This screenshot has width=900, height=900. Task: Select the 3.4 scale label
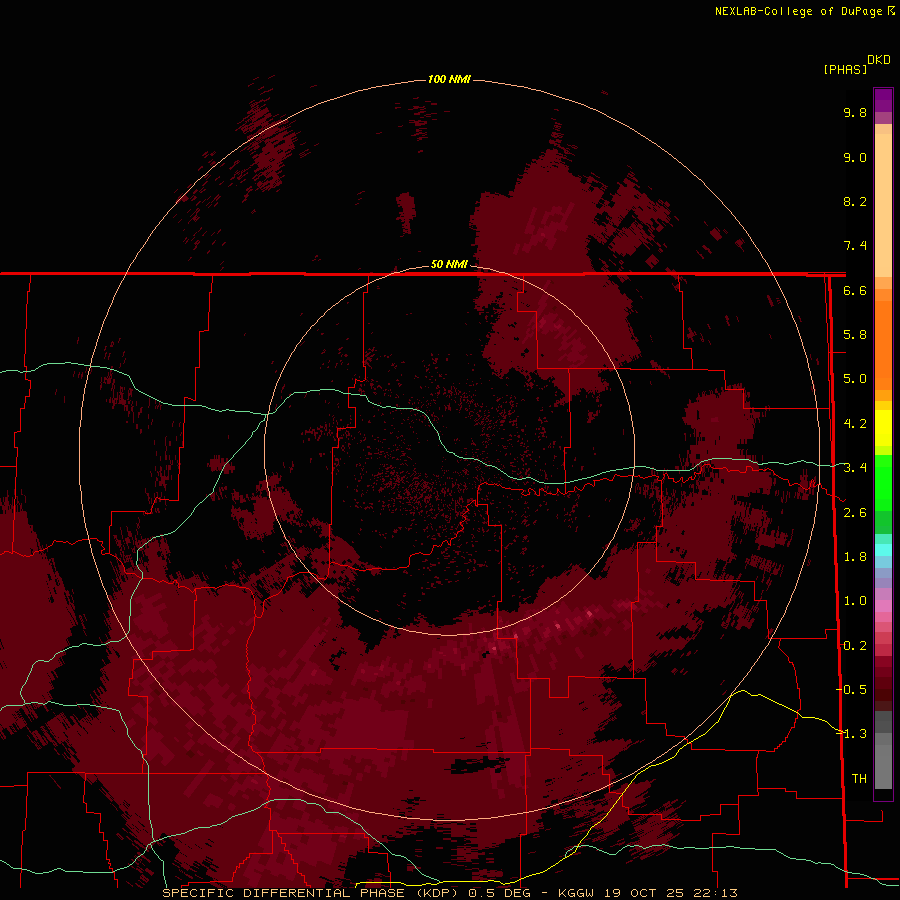pyautogui.click(x=855, y=468)
